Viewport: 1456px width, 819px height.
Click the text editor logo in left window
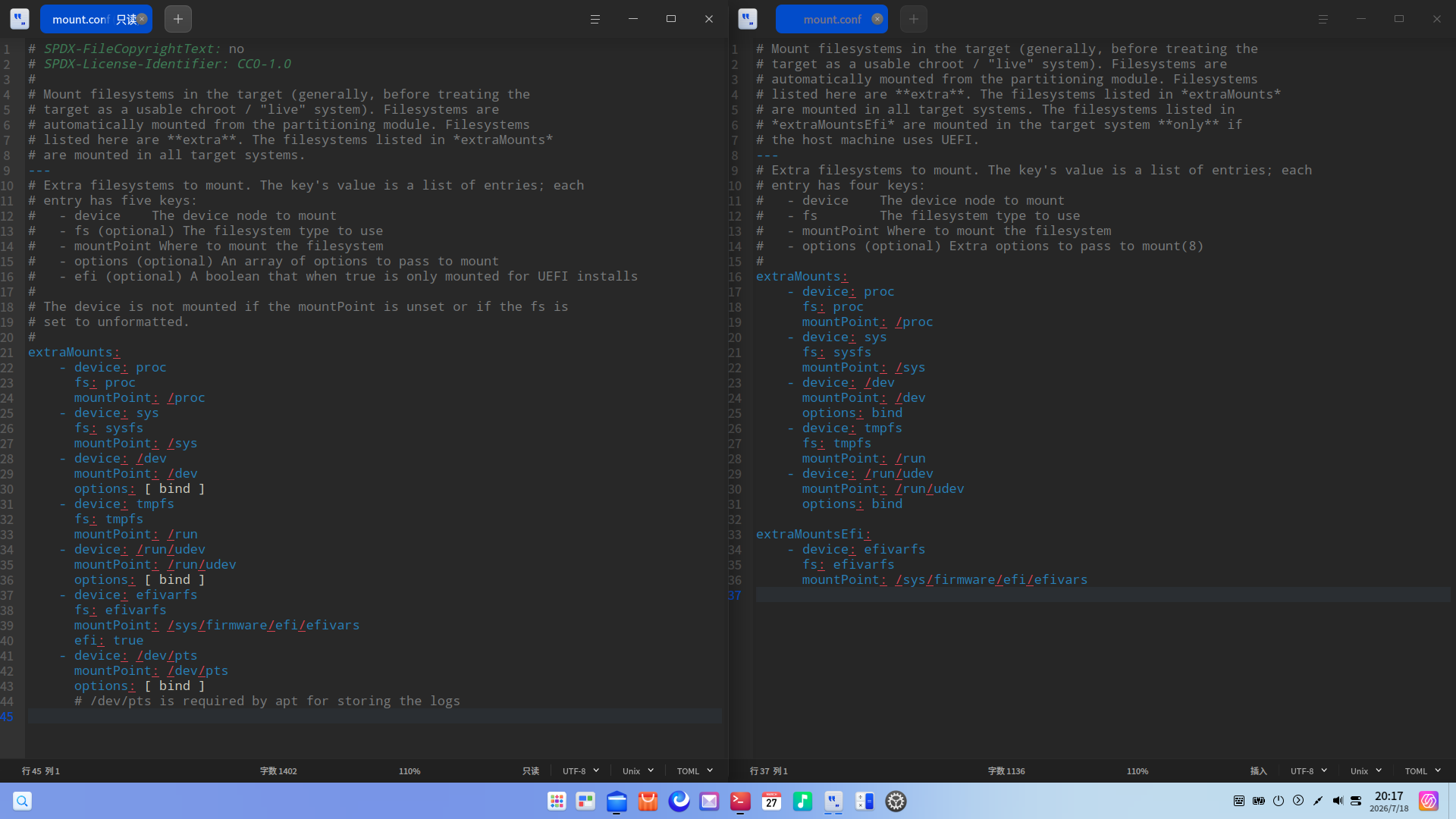coord(20,19)
